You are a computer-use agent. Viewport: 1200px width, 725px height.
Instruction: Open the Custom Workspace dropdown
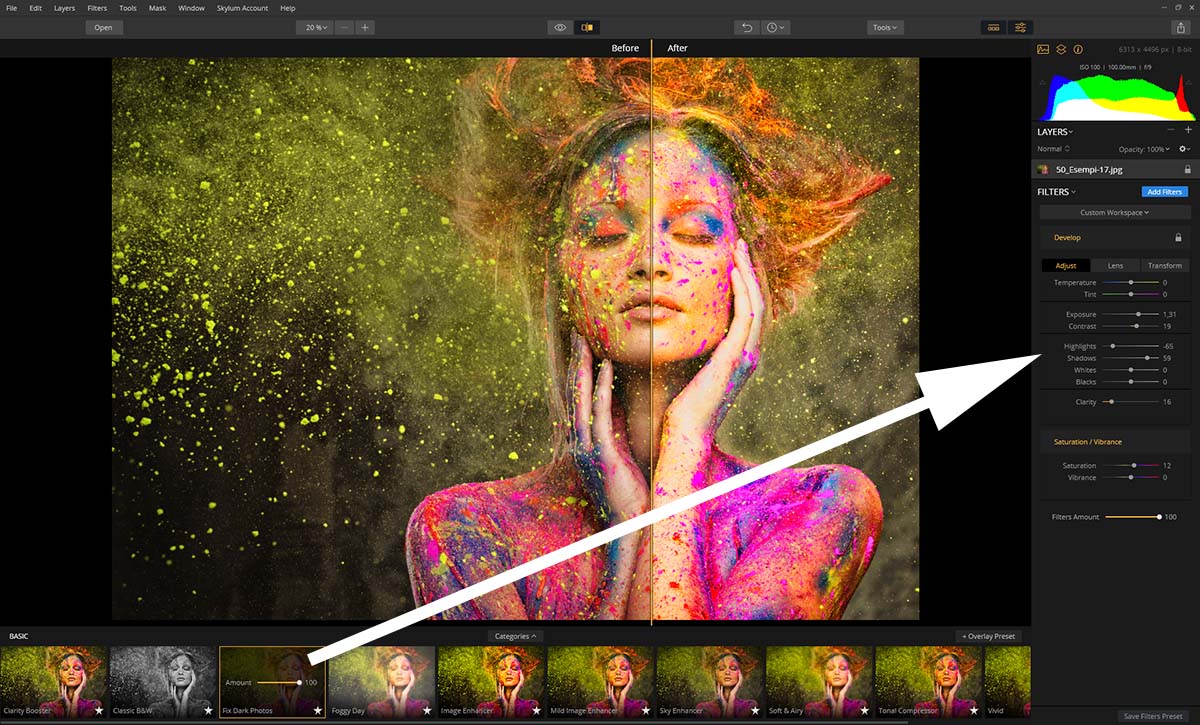pyautogui.click(x=1114, y=212)
